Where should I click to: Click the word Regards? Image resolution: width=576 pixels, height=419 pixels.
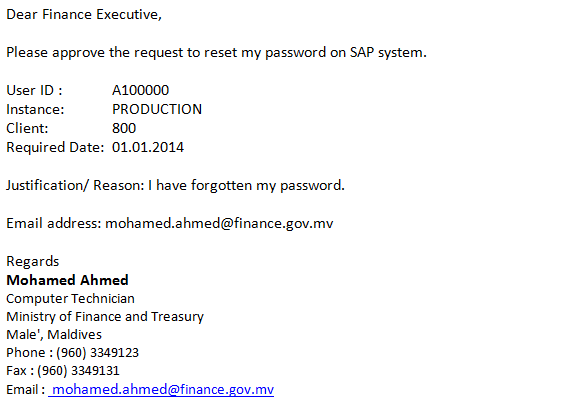(x=33, y=261)
